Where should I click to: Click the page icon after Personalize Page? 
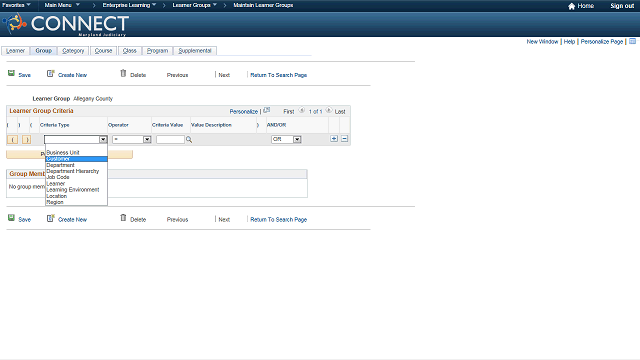tap(633, 41)
